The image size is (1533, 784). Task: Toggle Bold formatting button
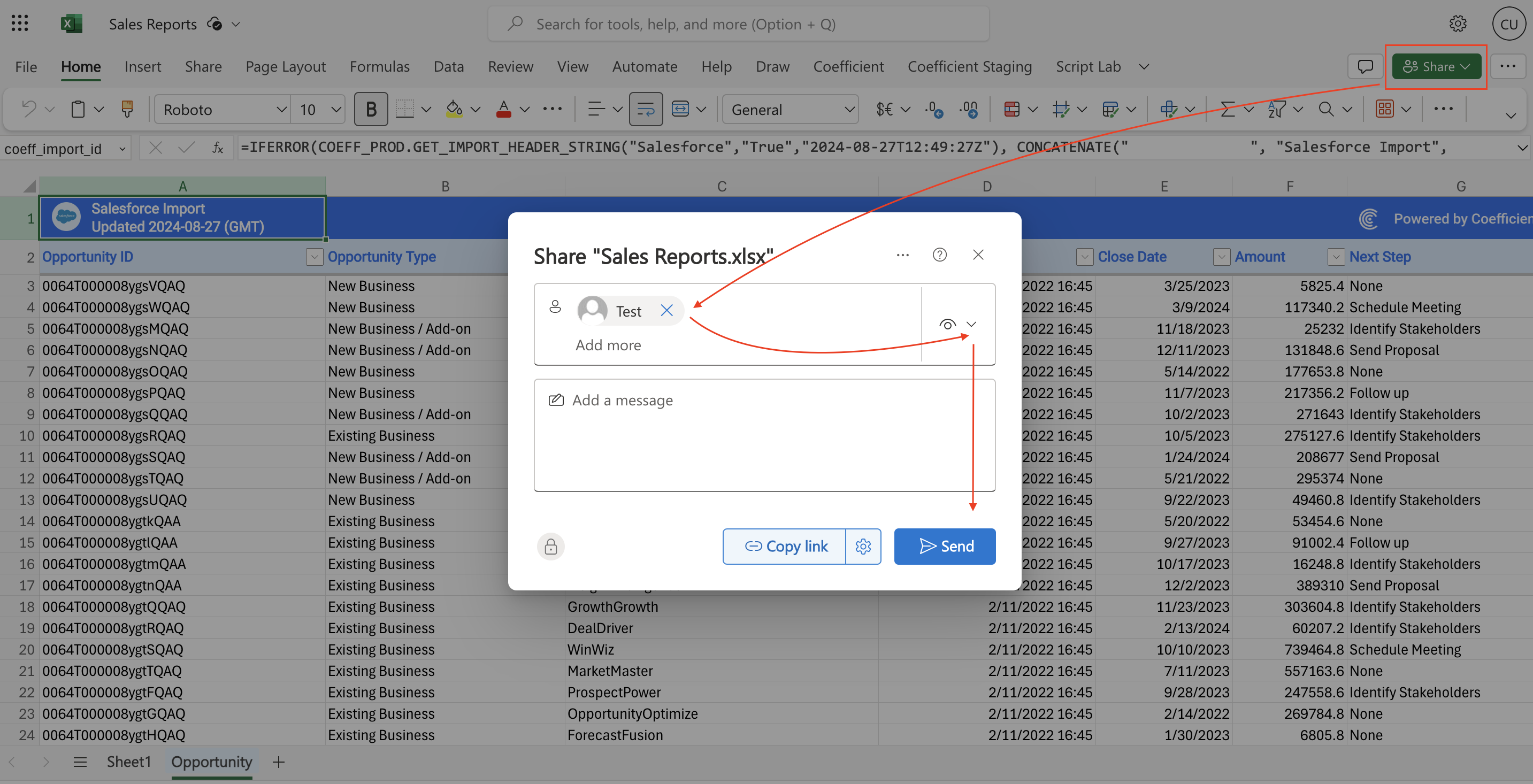click(371, 109)
